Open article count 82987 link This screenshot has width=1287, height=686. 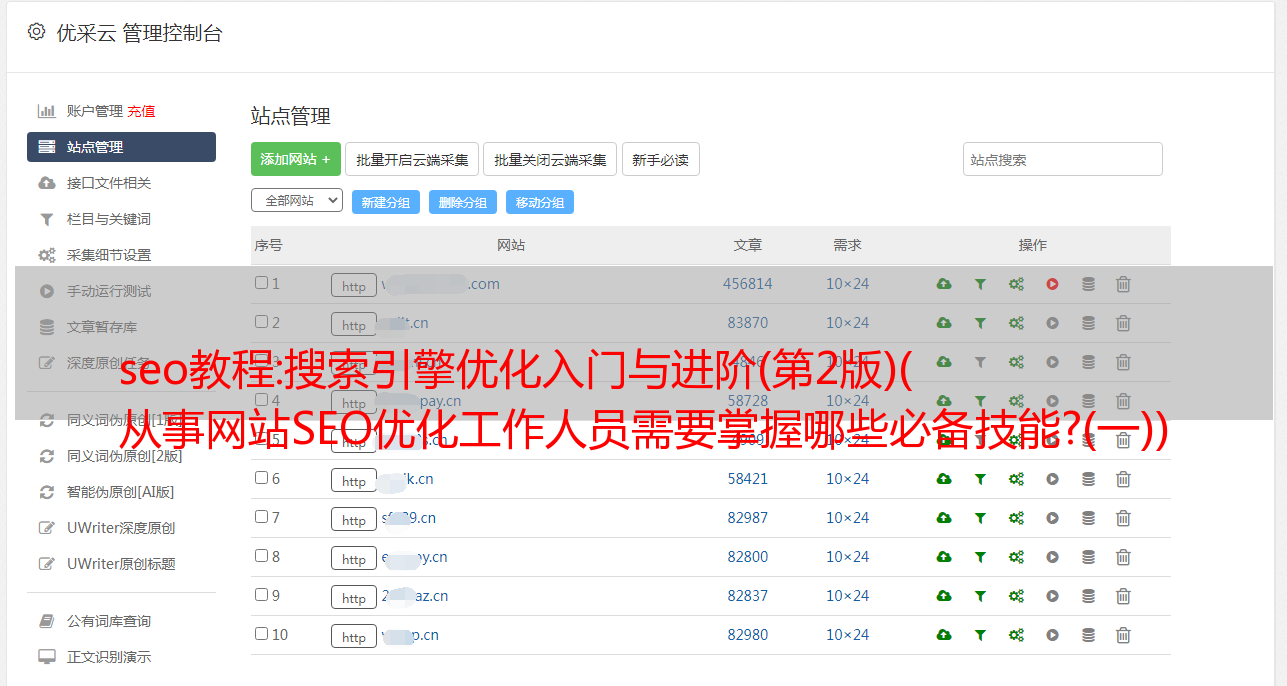point(748,518)
